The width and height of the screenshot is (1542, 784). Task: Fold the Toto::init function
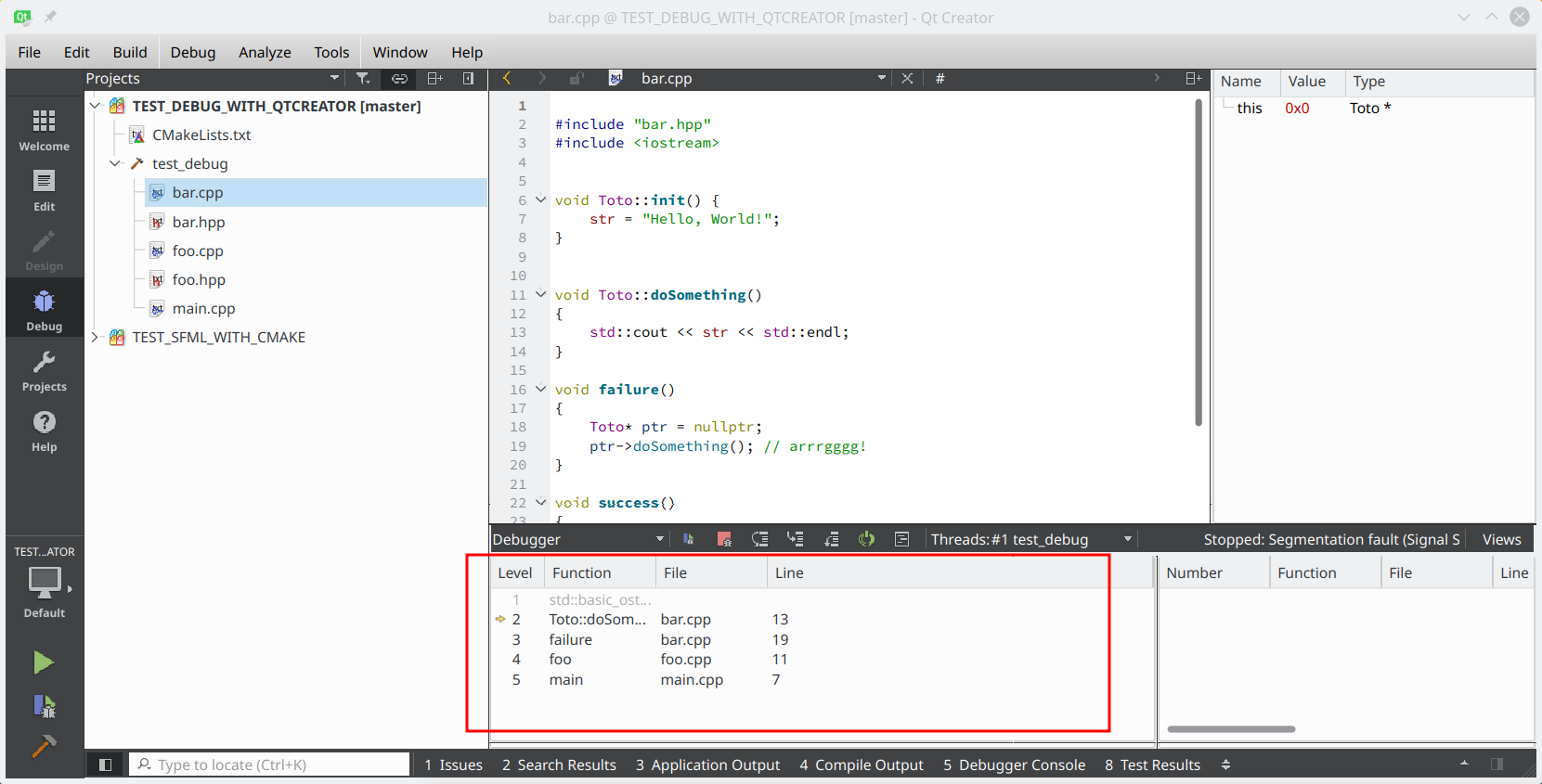click(540, 199)
